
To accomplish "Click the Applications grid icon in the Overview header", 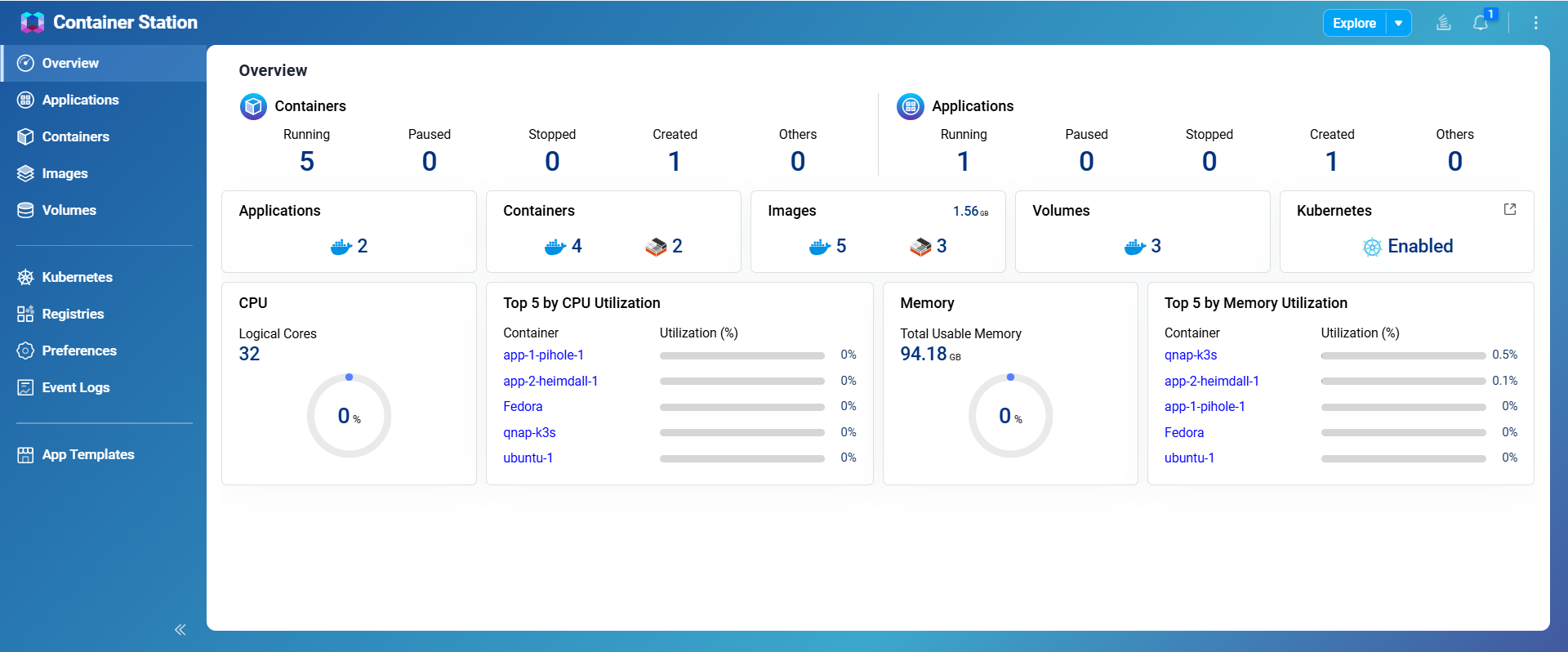I will point(911,106).
